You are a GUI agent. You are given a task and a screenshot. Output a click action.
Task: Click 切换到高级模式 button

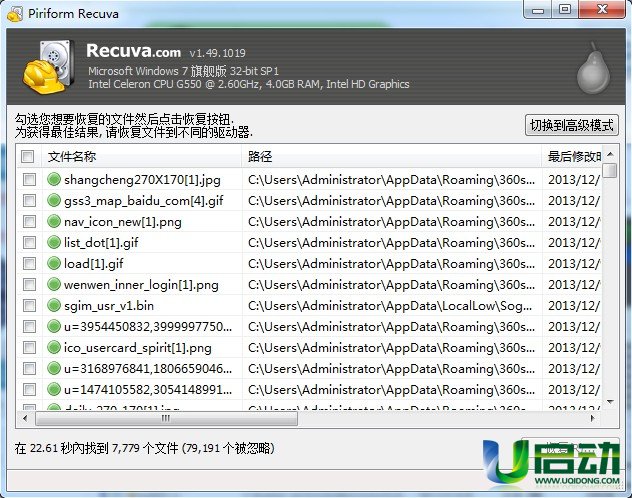point(572,125)
